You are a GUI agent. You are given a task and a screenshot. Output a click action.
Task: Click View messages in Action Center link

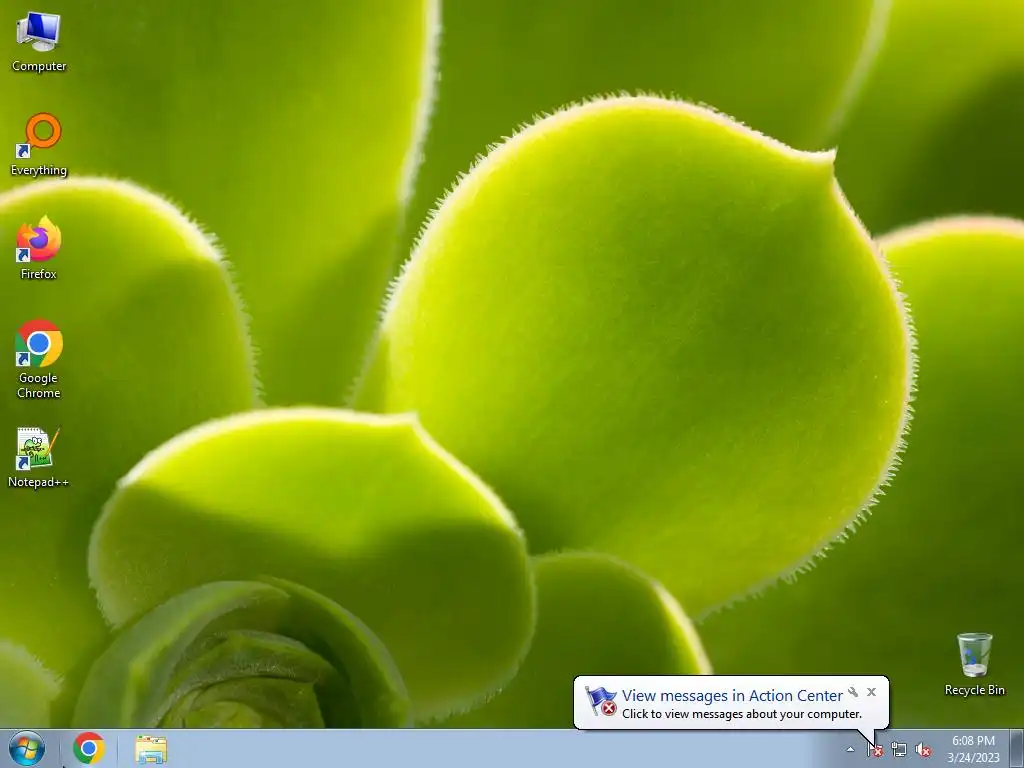click(x=731, y=696)
